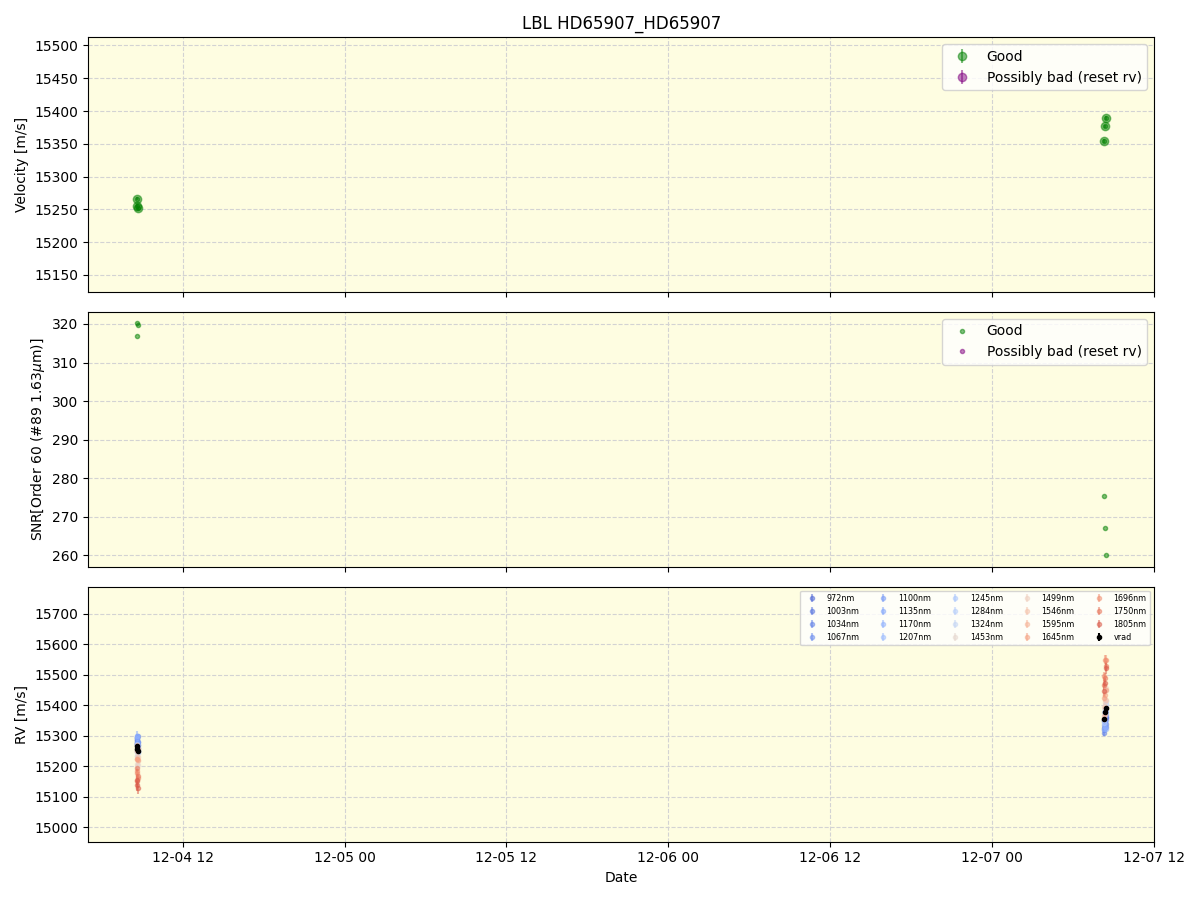Click the 15500 velocity tick label

(x=57, y=46)
